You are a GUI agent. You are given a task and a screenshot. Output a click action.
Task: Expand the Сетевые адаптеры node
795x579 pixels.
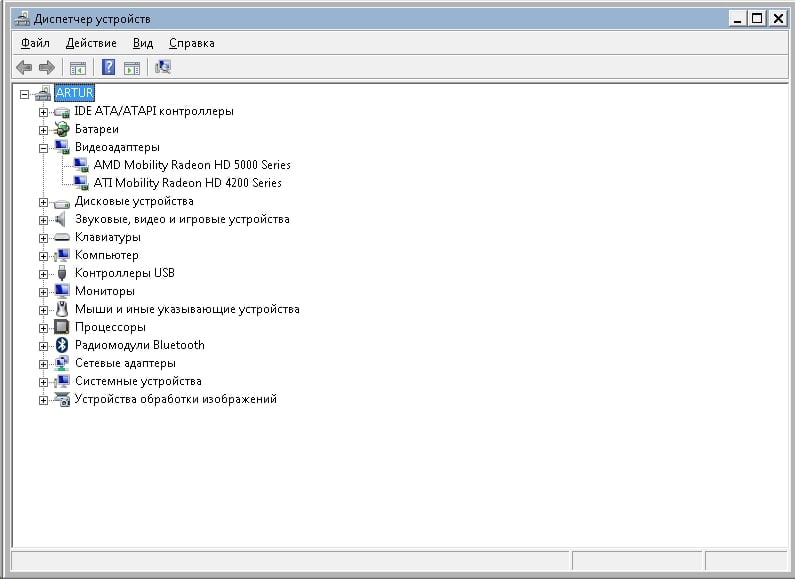click(x=44, y=364)
